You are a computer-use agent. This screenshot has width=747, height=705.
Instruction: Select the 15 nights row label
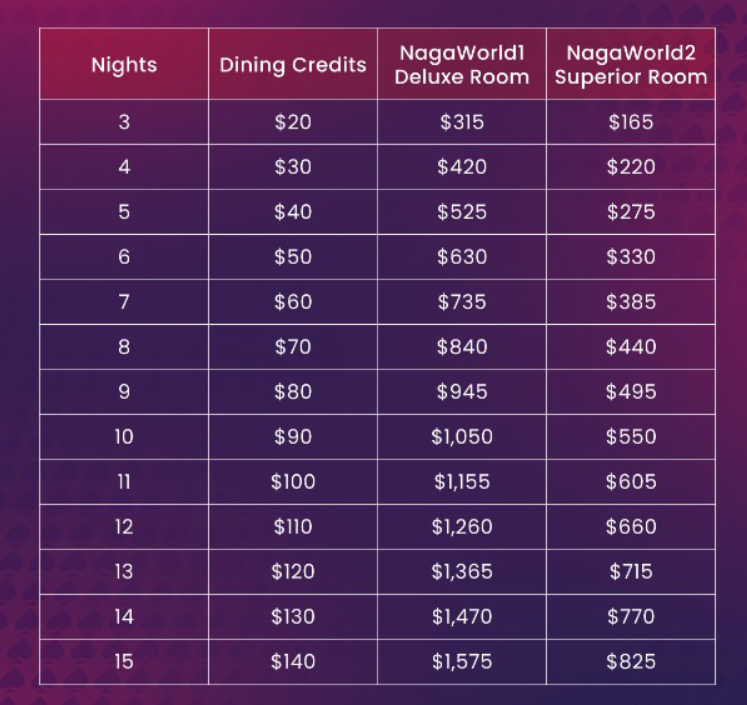coord(124,662)
